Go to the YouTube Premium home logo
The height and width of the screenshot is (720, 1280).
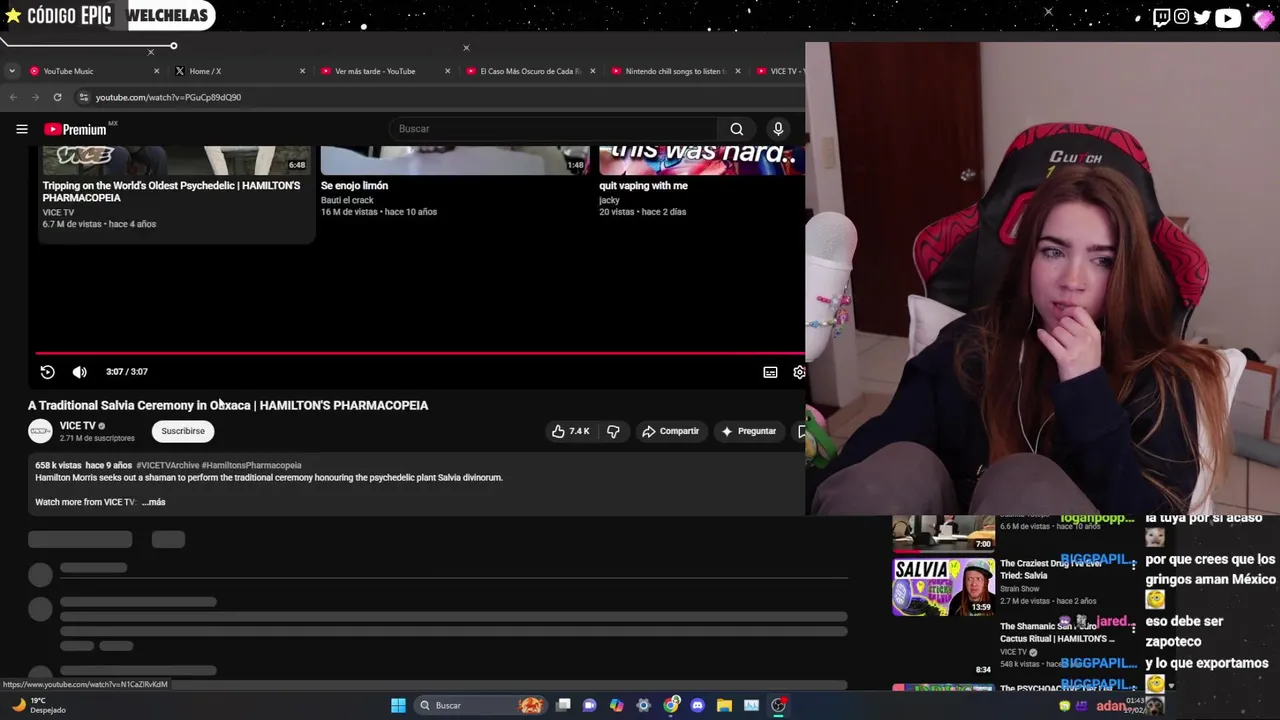point(76,129)
